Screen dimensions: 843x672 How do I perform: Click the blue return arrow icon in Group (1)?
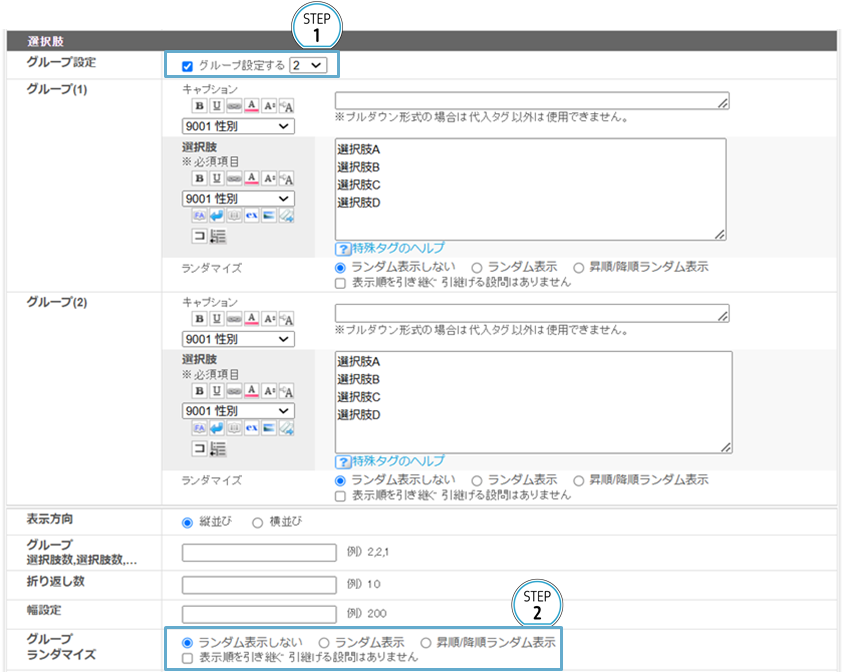coord(216,216)
